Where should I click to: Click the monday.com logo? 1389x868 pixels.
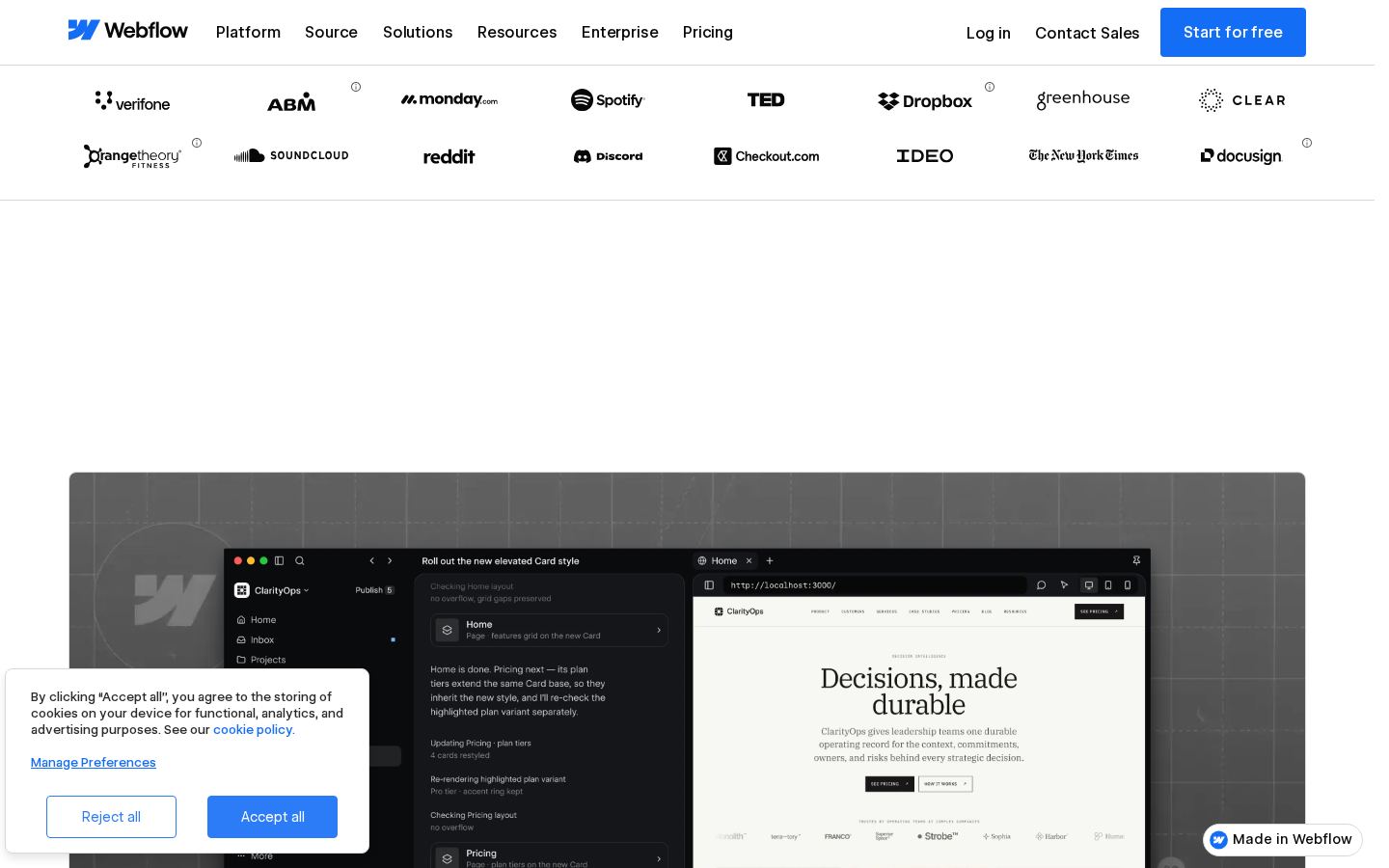tap(449, 99)
